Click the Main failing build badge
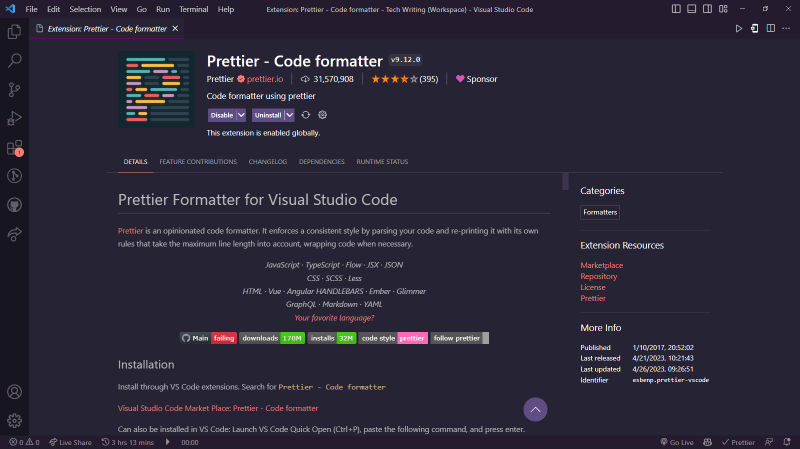The height and width of the screenshot is (449, 800). [x=208, y=338]
